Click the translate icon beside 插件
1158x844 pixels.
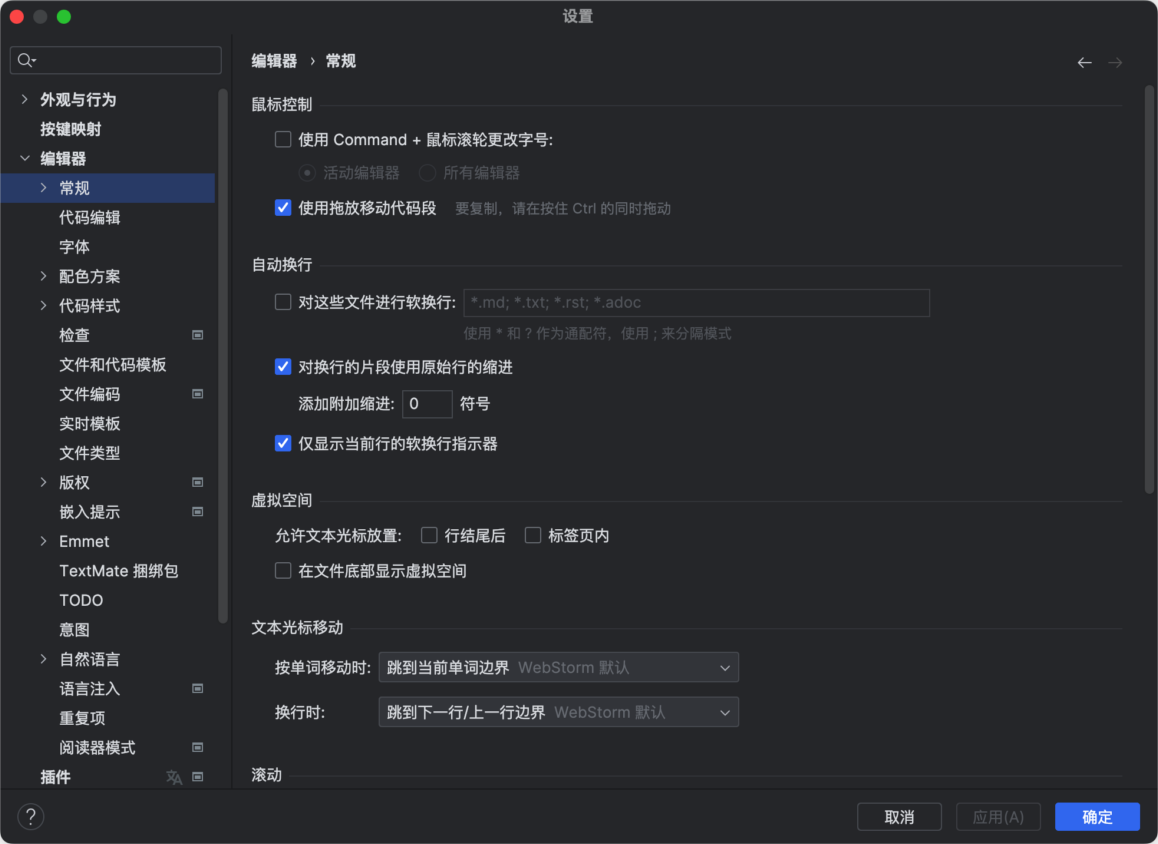pyautogui.click(x=174, y=777)
